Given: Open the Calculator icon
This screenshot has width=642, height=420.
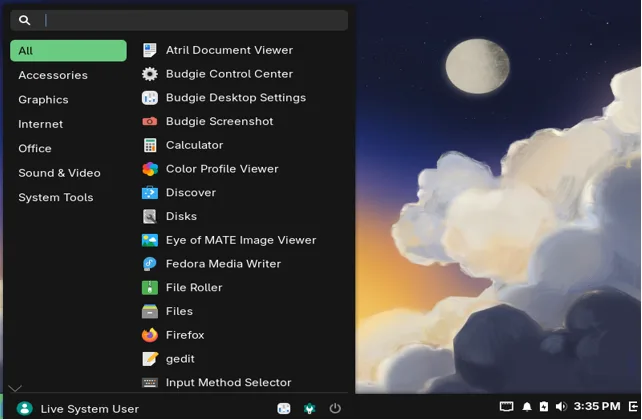Looking at the screenshot, I should click(x=149, y=145).
